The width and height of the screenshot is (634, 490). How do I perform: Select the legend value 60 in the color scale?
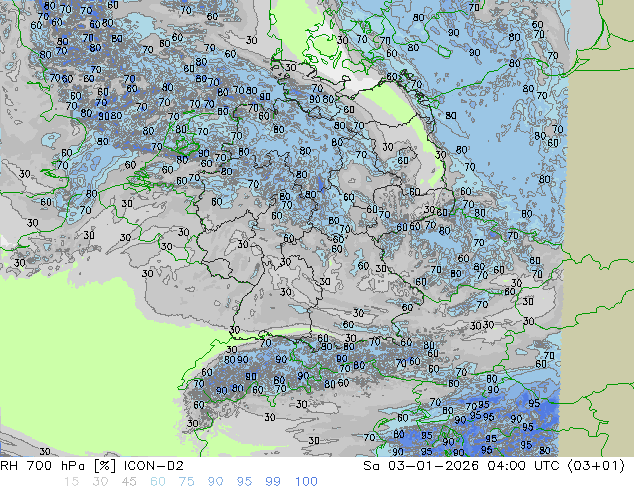tap(158, 482)
